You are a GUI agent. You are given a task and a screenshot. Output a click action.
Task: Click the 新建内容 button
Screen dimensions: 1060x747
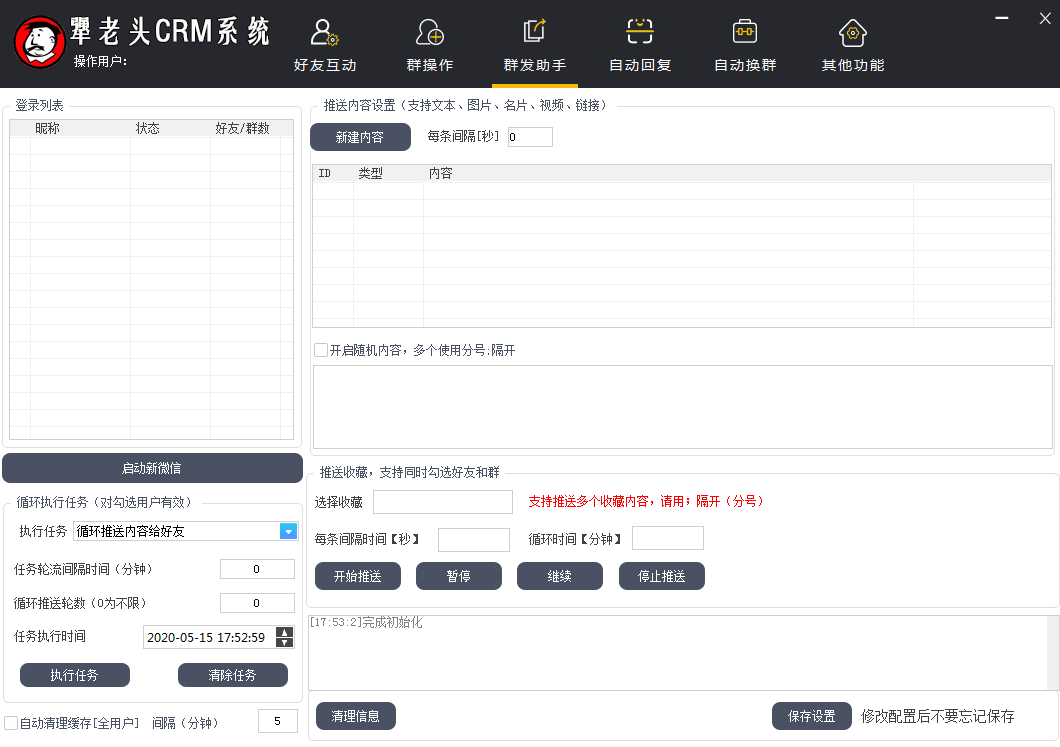click(x=360, y=137)
